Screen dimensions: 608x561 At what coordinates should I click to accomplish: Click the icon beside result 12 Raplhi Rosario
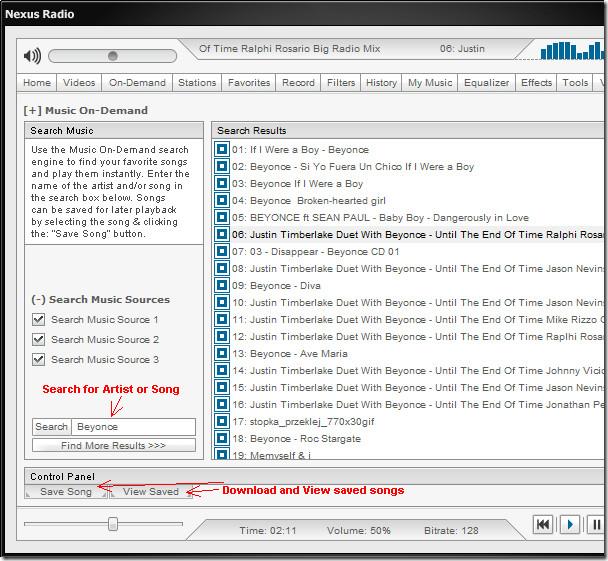222,336
